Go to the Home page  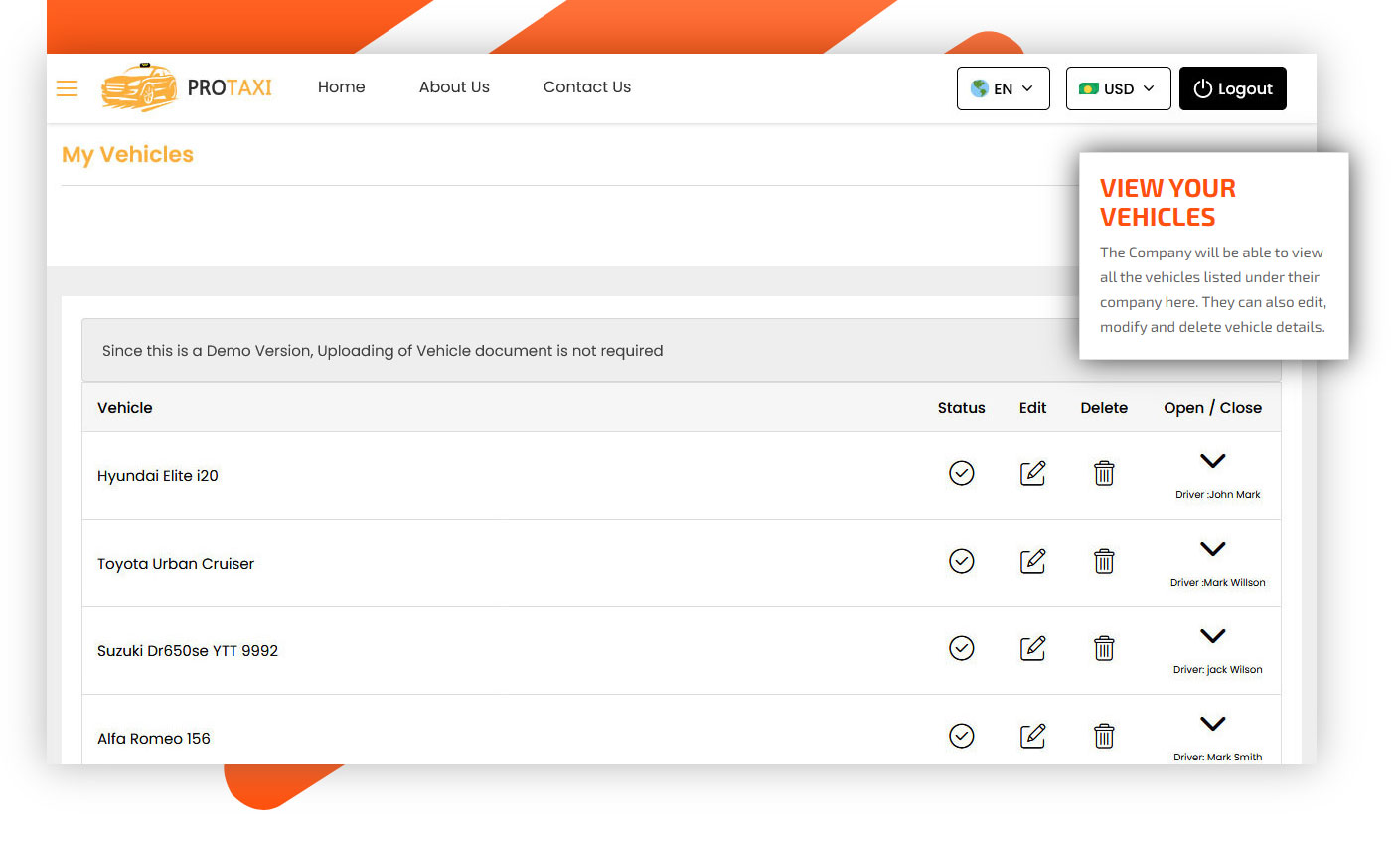coord(341,87)
